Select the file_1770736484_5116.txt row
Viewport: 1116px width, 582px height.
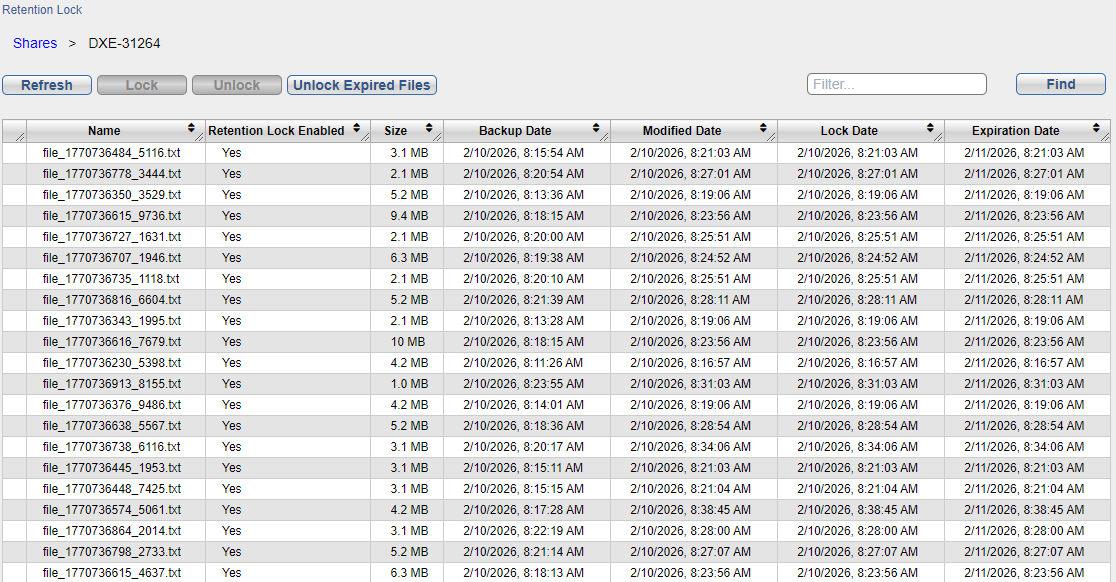(x=112, y=153)
